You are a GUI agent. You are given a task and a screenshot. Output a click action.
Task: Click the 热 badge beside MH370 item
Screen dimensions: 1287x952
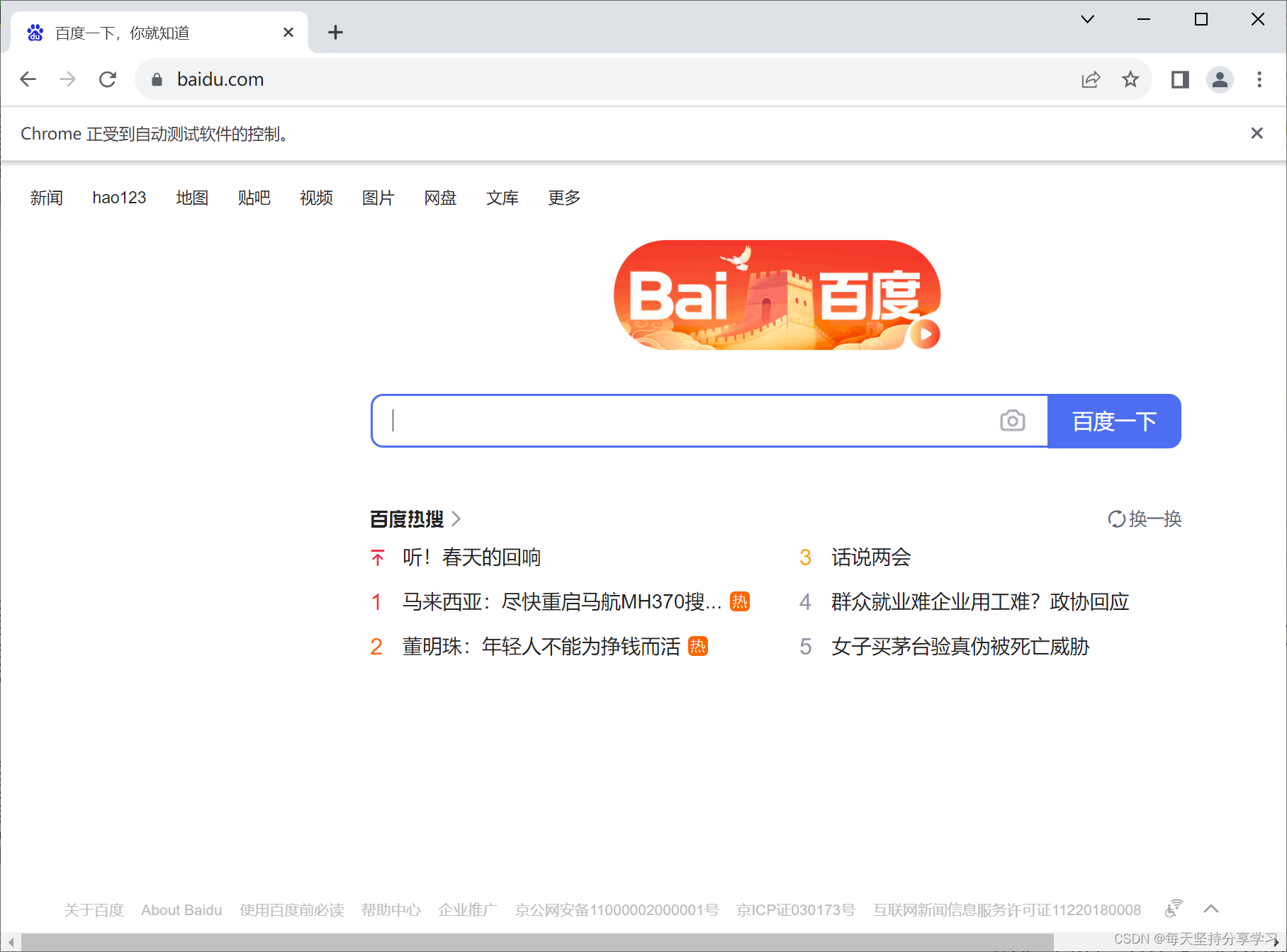click(x=740, y=601)
